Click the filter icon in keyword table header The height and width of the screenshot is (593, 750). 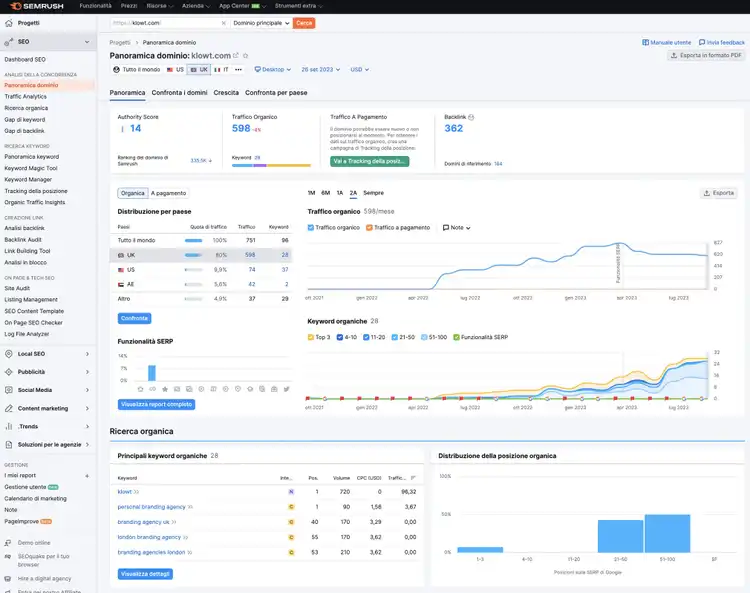(x=413, y=478)
